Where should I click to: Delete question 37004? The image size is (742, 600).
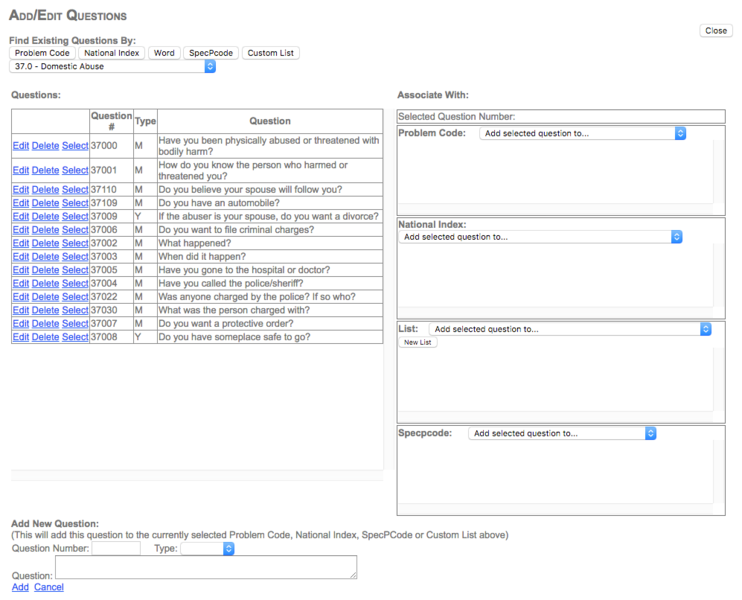[45, 283]
